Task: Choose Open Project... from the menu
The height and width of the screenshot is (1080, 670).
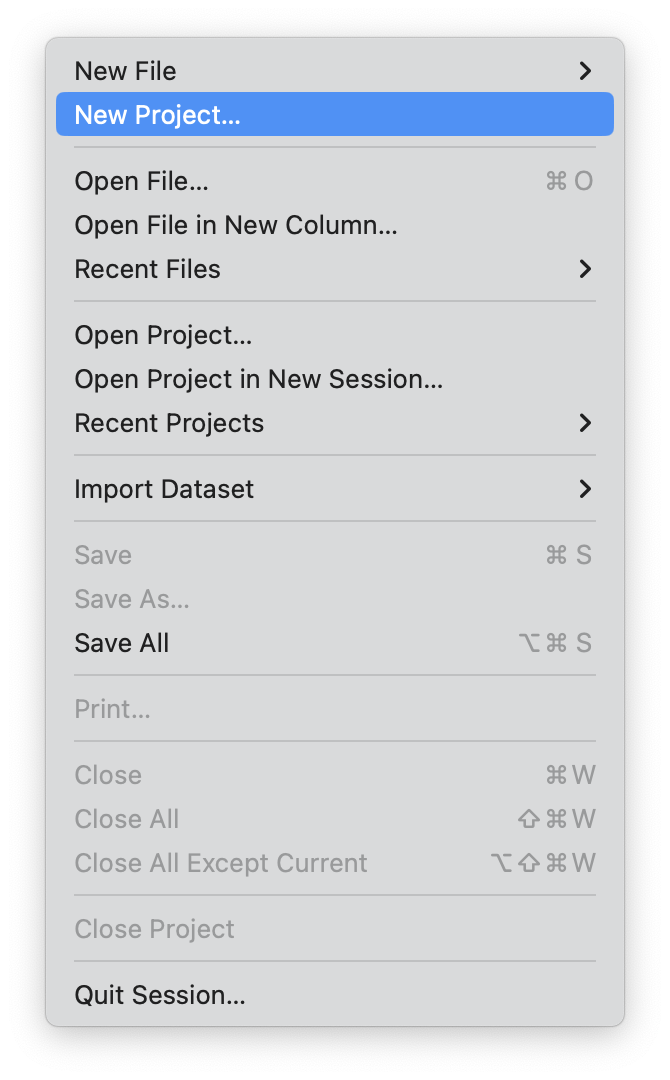Action: click(x=163, y=335)
